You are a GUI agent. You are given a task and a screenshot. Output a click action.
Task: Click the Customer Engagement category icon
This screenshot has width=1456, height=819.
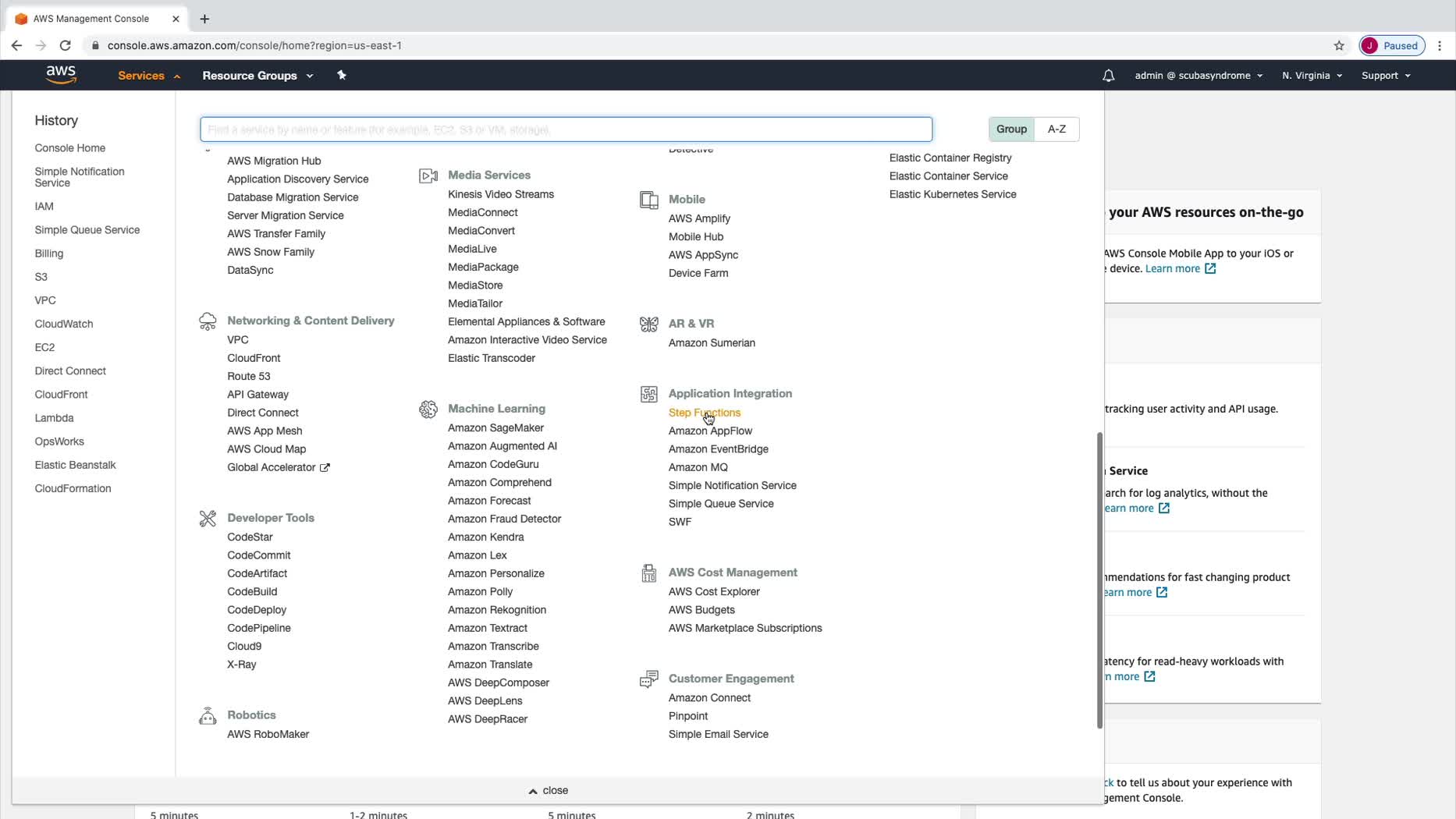[x=649, y=679]
